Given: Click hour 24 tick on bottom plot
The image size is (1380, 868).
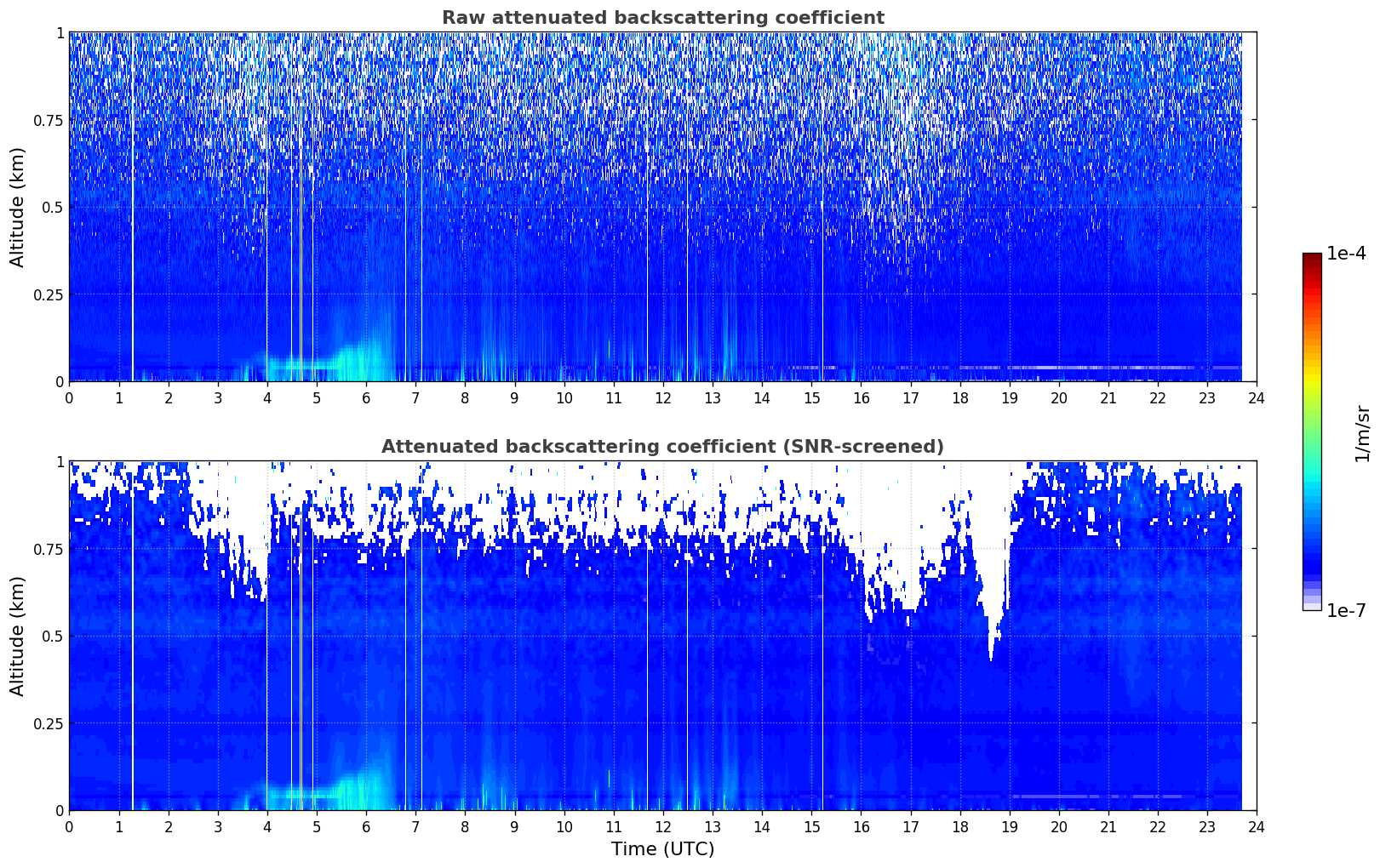Looking at the screenshot, I should point(1257,826).
